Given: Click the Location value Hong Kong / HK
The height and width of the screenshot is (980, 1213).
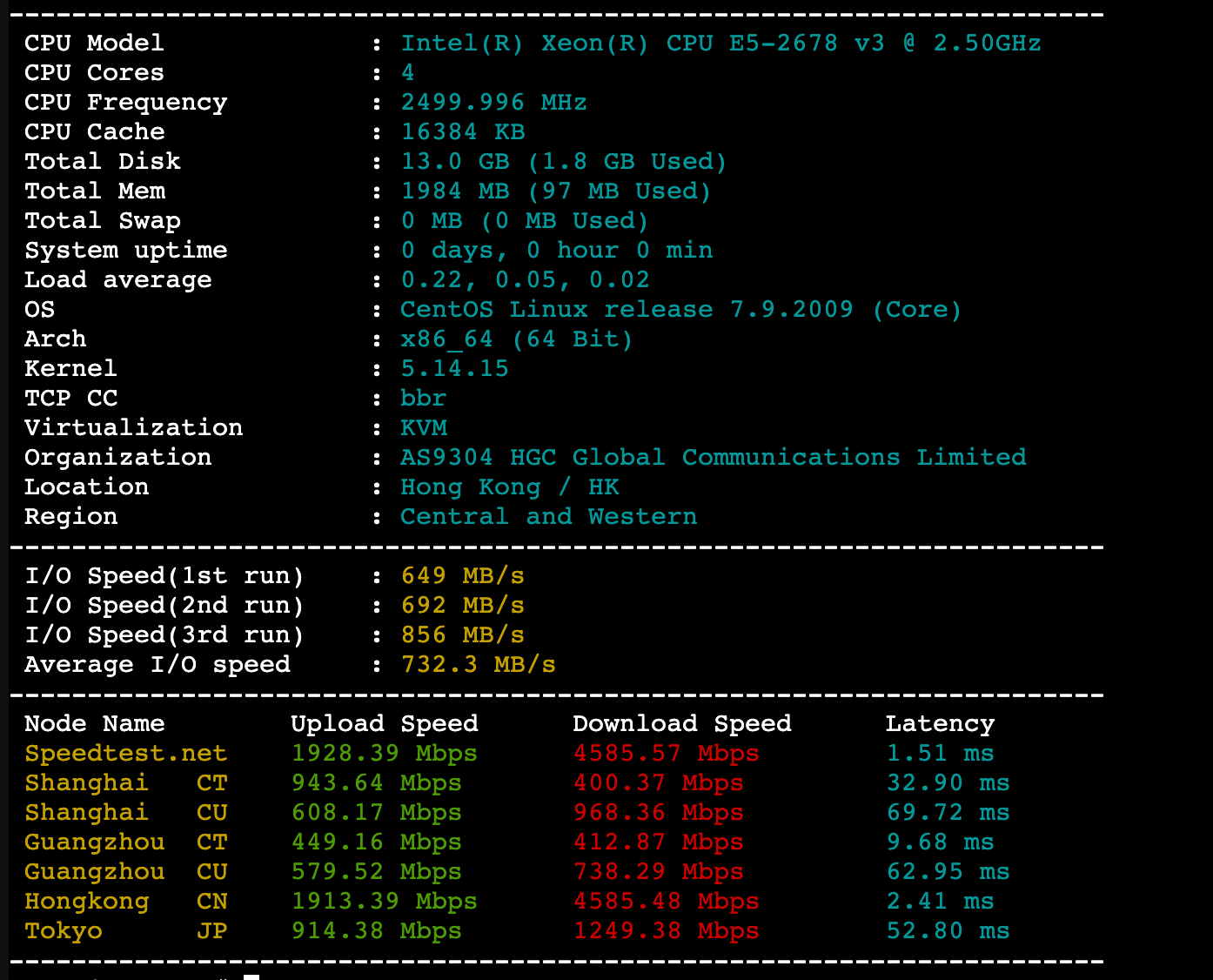Looking at the screenshot, I should point(509,487).
